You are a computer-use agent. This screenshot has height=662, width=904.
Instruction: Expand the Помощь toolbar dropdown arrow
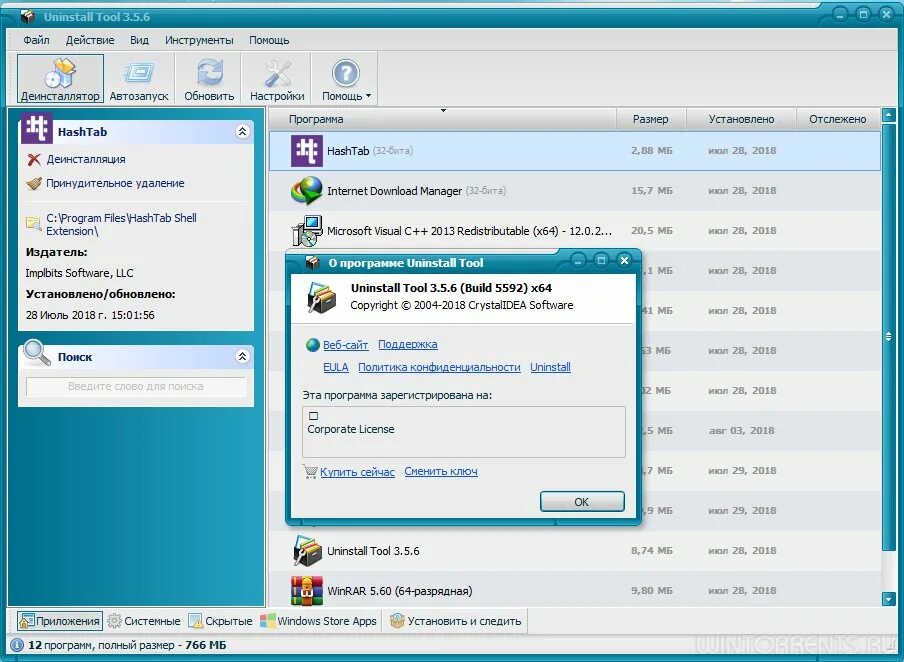point(368,96)
